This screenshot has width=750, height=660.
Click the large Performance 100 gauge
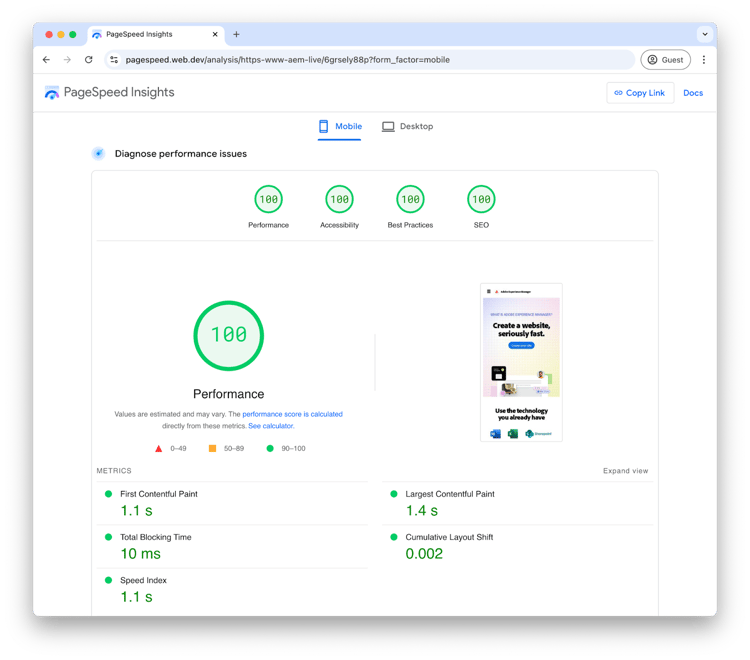(229, 335)
